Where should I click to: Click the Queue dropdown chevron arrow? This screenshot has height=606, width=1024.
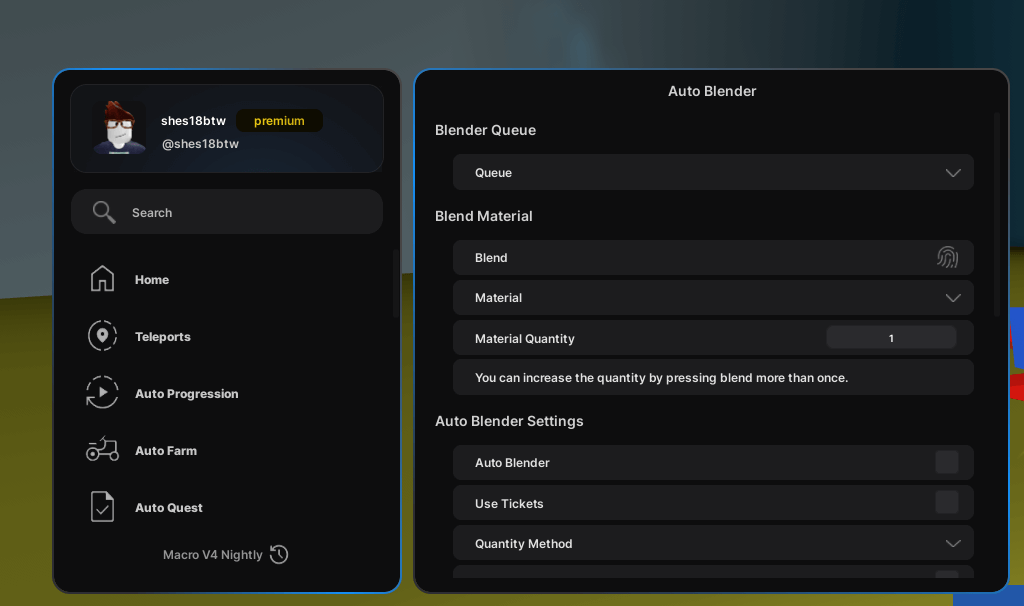953,173
